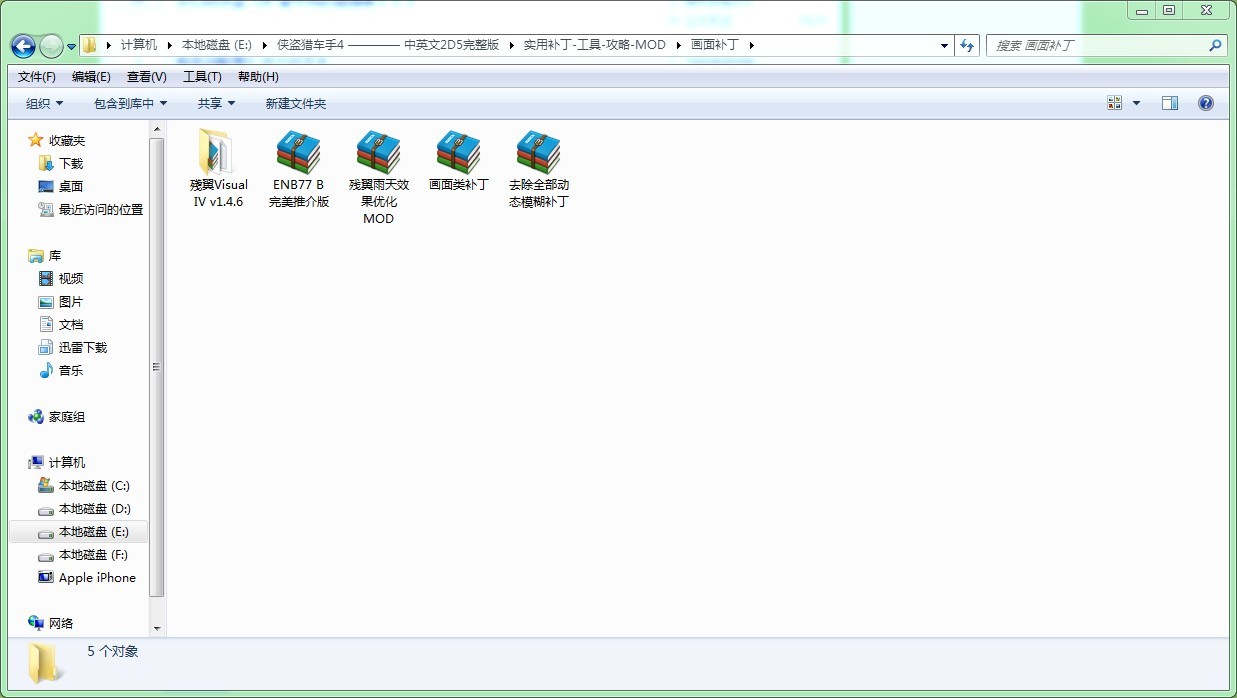Click the 最近访问的位置 icon

pos(46,209)
